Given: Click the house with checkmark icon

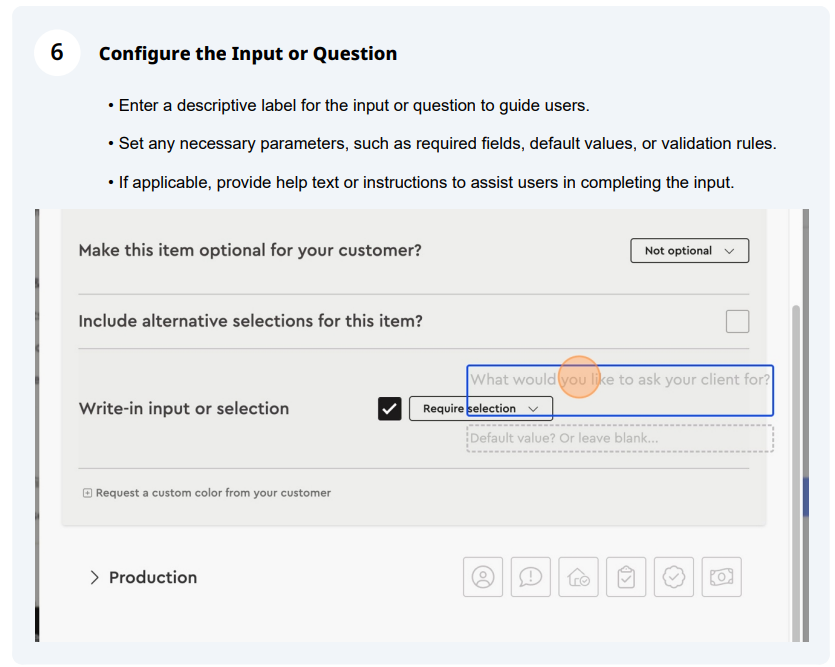Looking at the screenshot, I should (578, 577).
